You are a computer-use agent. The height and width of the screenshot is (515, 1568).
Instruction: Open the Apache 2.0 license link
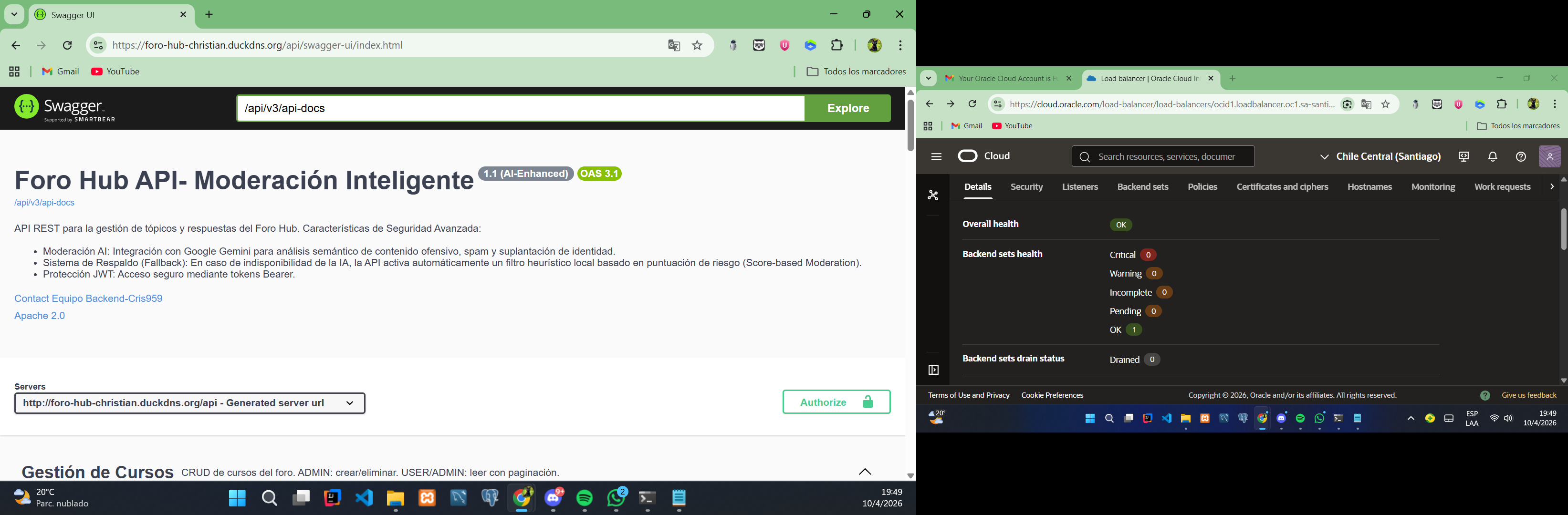point(40,316)
